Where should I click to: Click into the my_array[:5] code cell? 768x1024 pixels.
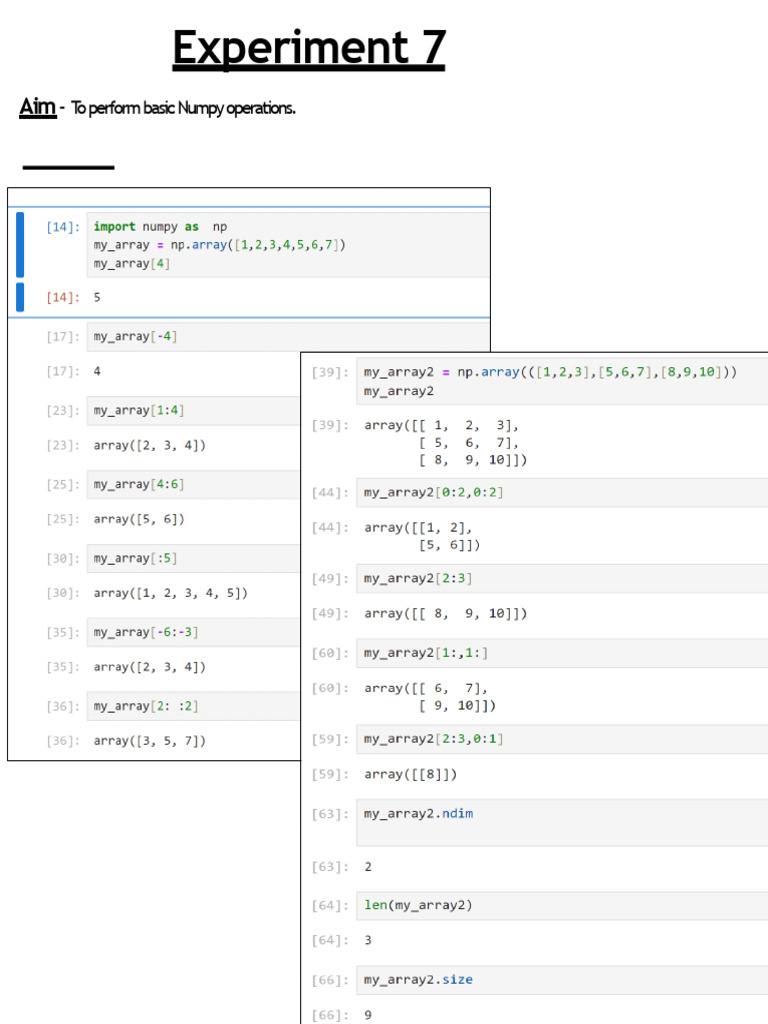click(193, 558)
